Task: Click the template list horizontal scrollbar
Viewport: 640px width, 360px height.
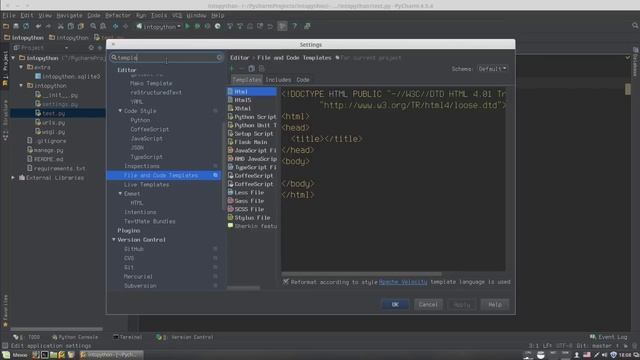Action: click(244, 288)
